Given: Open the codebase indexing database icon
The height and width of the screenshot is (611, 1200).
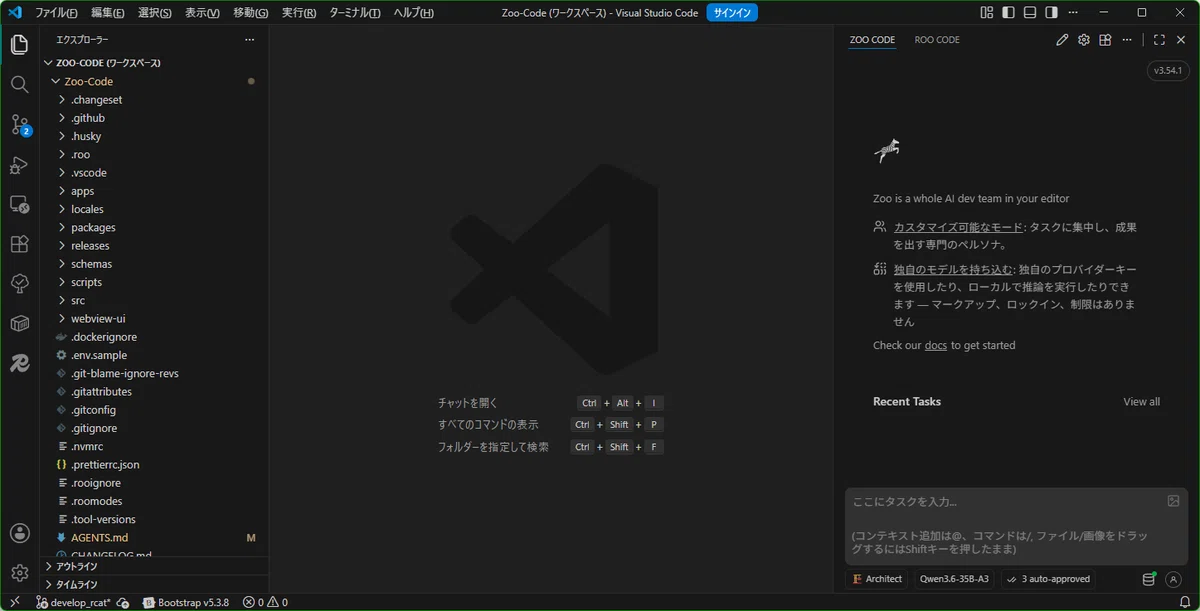Looking at the screenshot, I should [x=1150, y=579].
